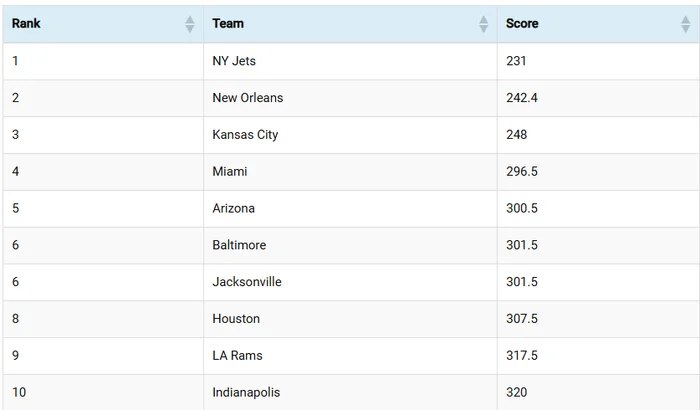Click the Score column sort arrows
Image resolution: width=700 pixels, height=410 pixels.
(685, 24)
